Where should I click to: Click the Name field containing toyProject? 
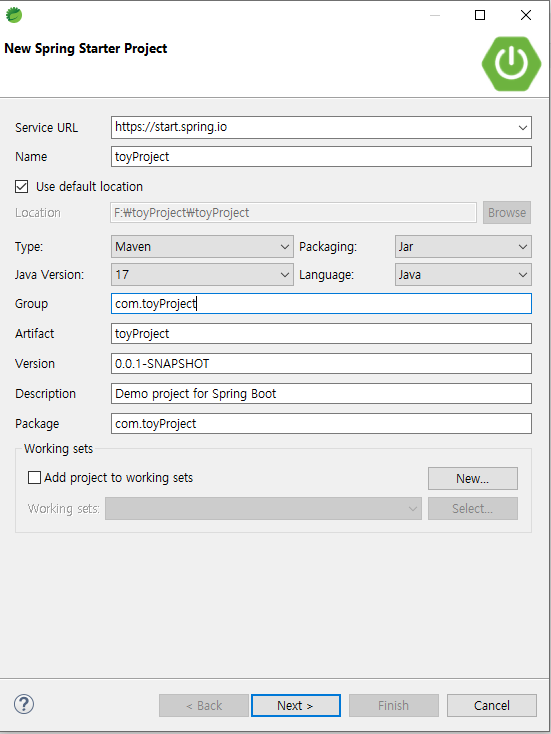pos(321,156)
